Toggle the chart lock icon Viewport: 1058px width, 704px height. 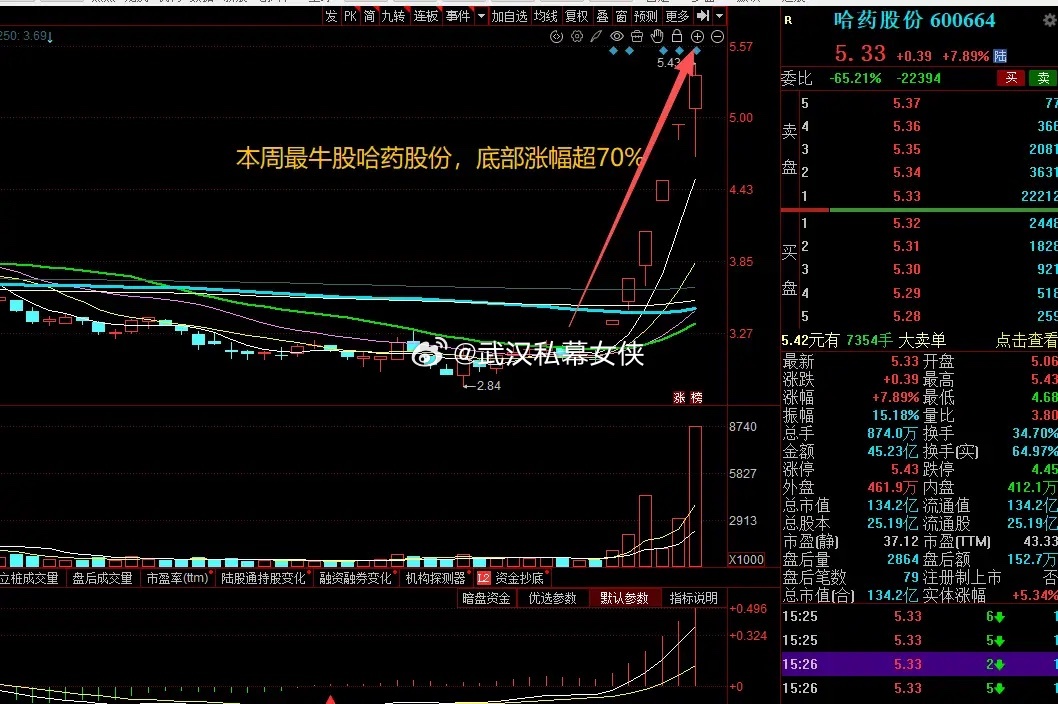pyautogui.click(x=677, y=37)
